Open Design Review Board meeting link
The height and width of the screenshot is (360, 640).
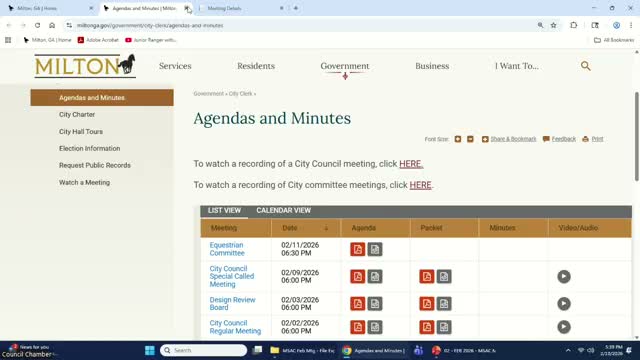coord(232,304)
